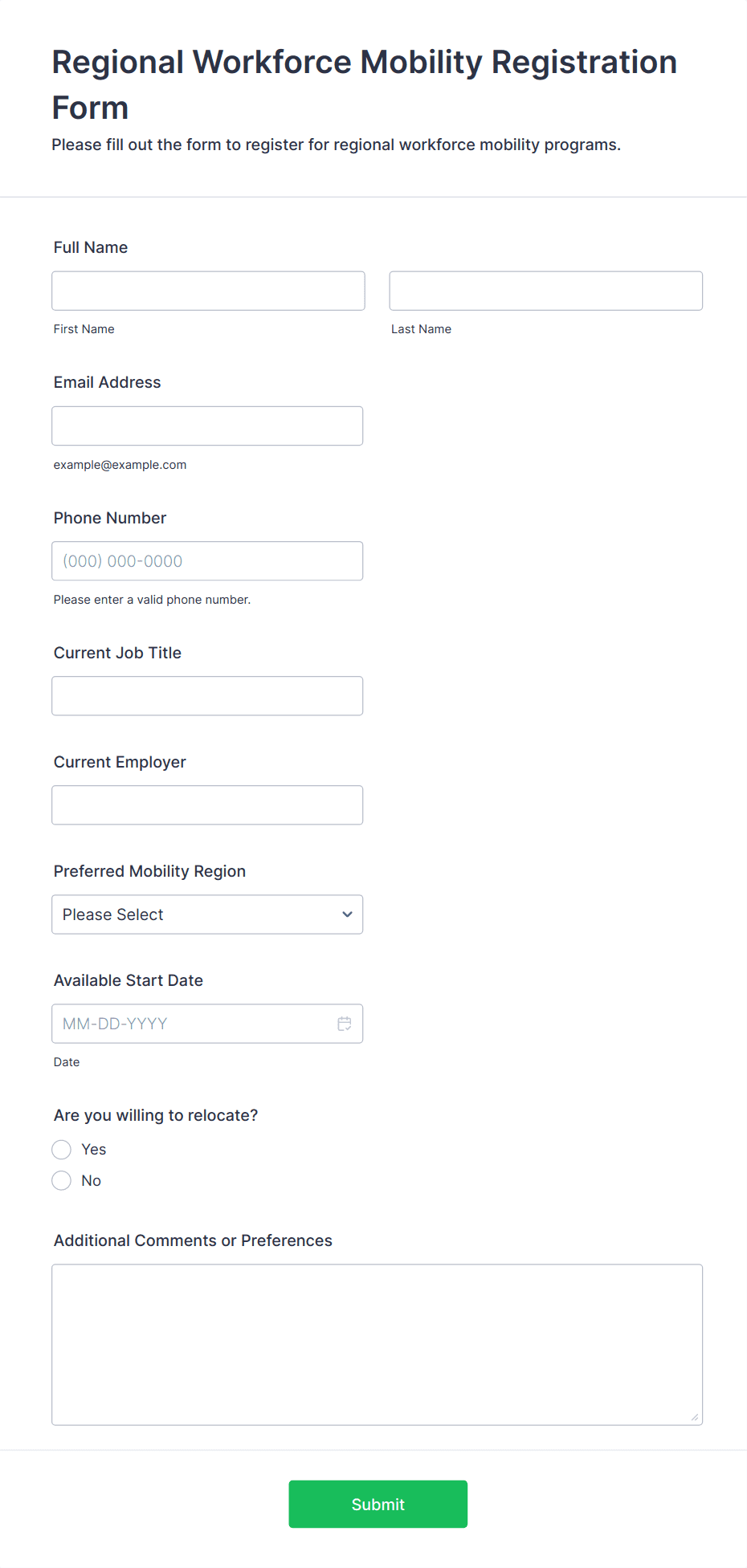Choose No for willing to relocate
Image resolution: width=747 pixels, height=1568 pixels.
point(62,1181)
